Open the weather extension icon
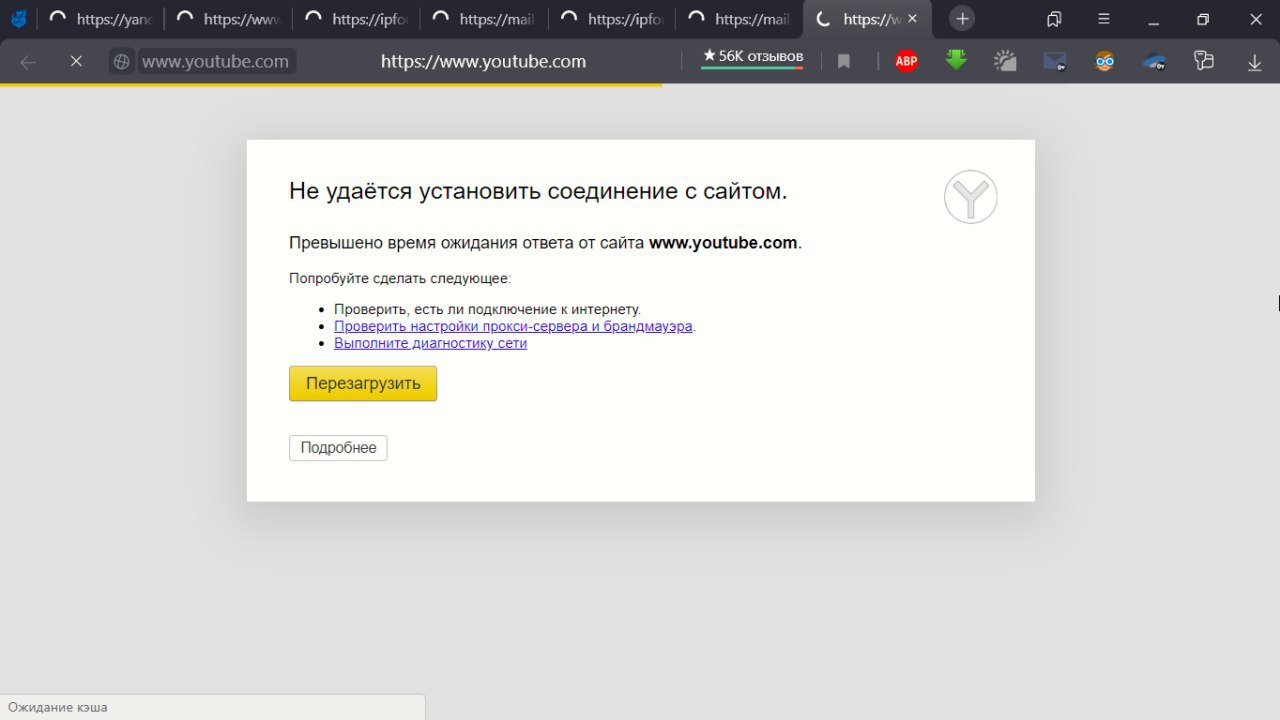The height and width of the screenshot is (720, 1280). (1005, 61)
